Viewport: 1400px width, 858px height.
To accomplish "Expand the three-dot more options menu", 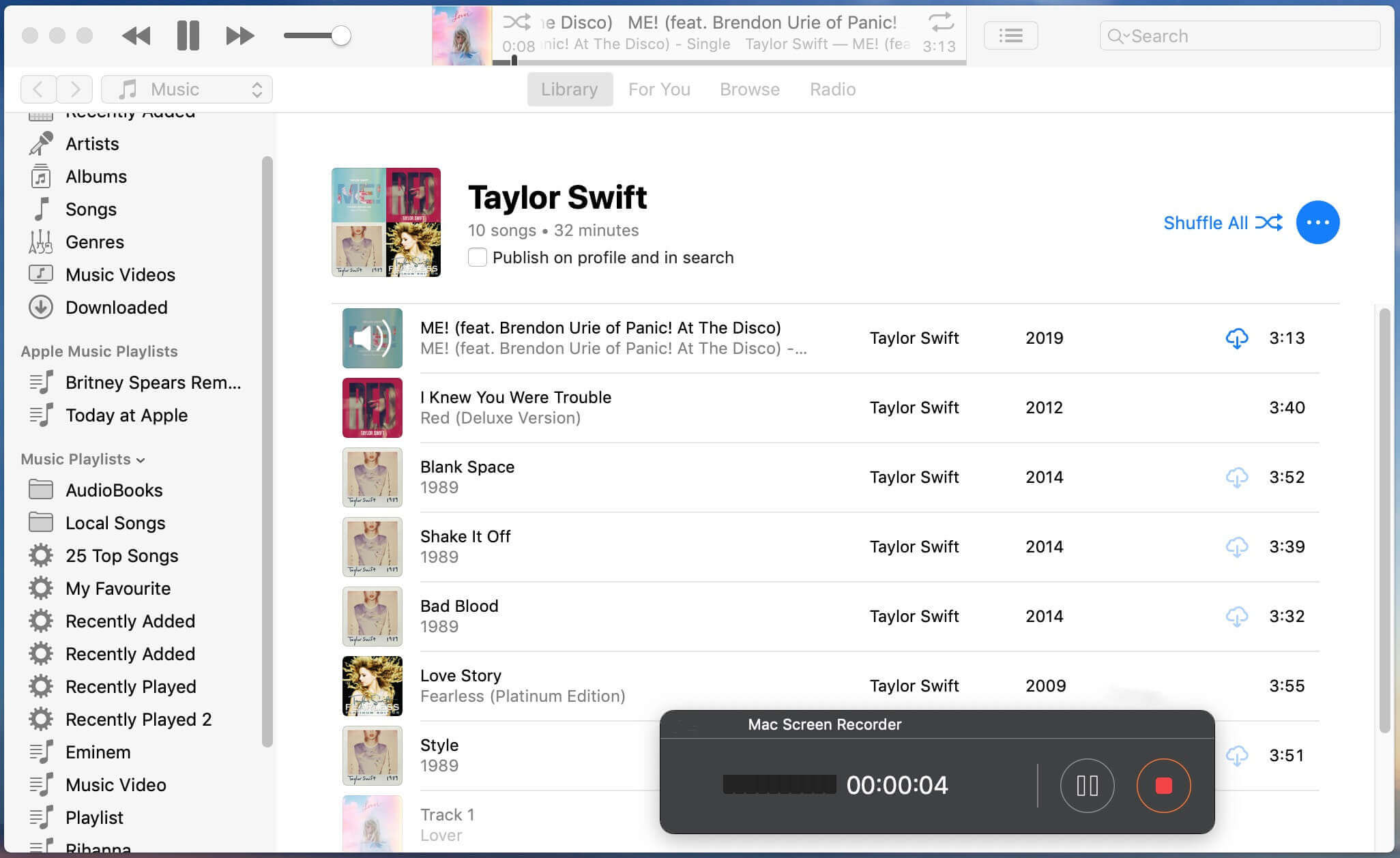I will 1317,222.
